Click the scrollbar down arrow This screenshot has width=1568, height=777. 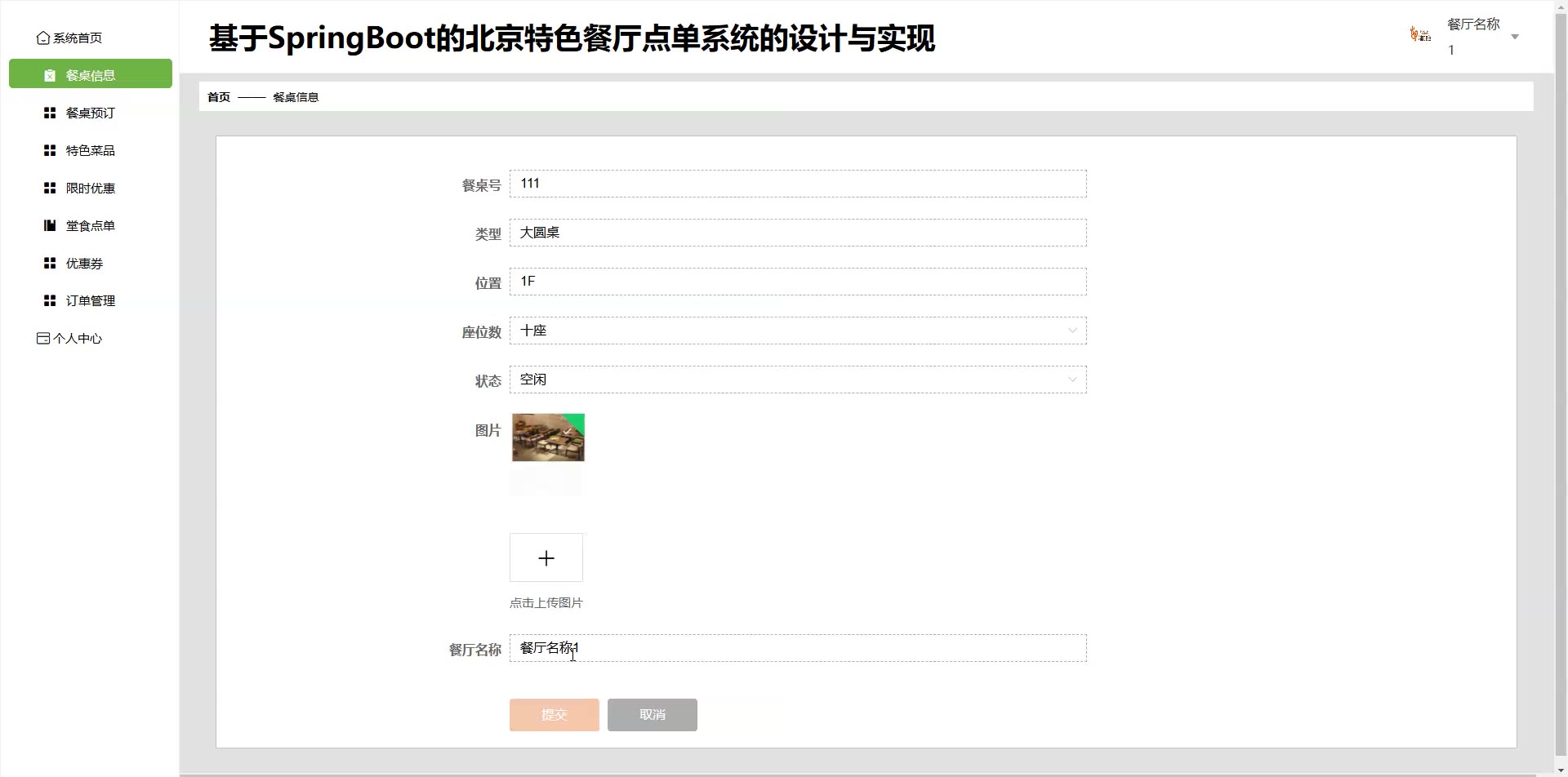tap(1561, 770)
